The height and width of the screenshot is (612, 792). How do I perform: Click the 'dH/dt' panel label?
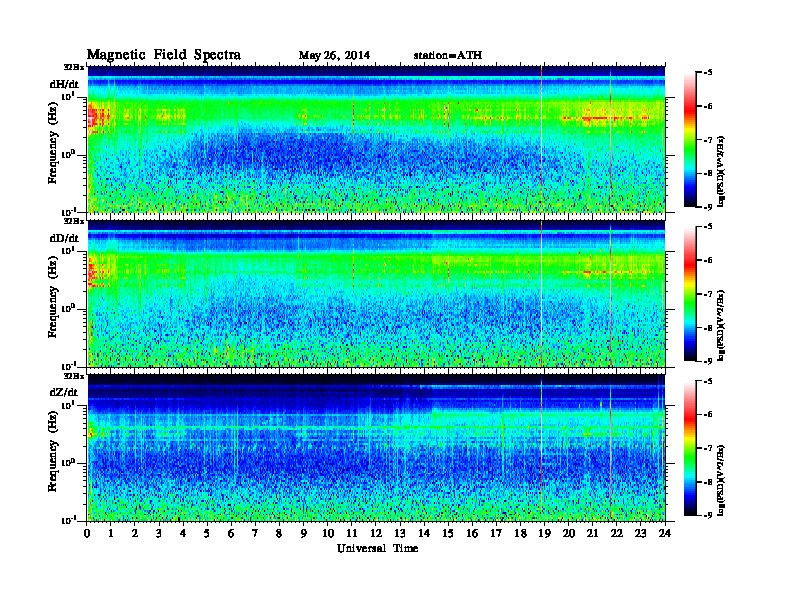pos(64,83)
